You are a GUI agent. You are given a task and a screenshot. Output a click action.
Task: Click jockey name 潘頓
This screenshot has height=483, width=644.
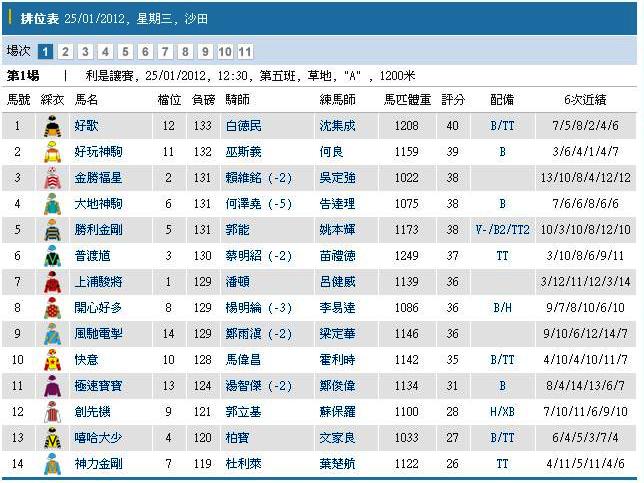[x=237, y=282]
